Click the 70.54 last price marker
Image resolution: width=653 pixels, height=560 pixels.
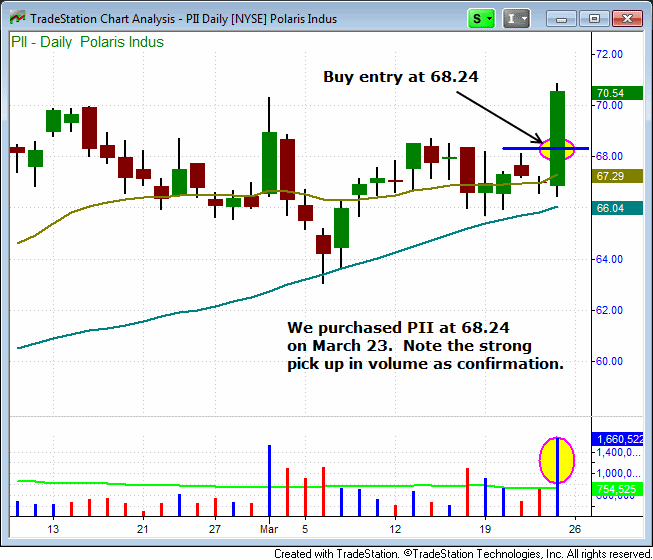[610, 93]
